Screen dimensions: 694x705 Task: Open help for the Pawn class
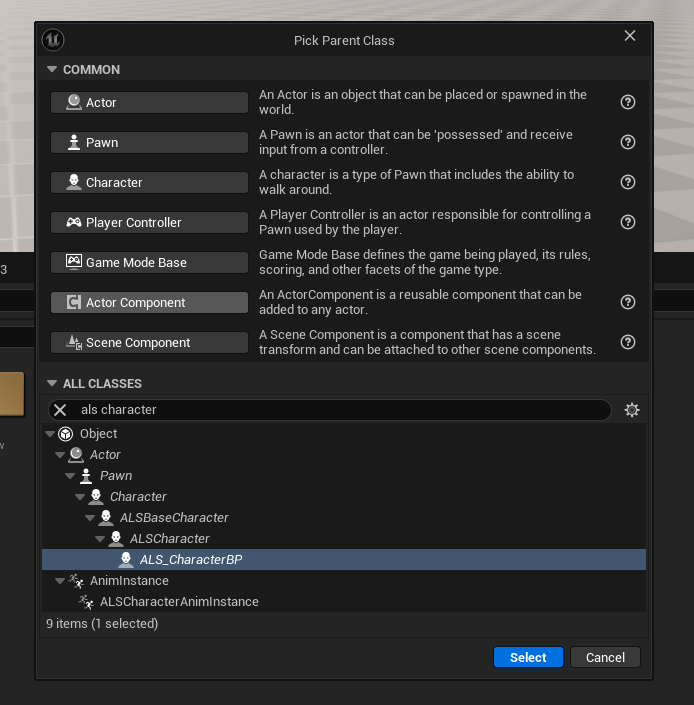tap(627, 142)
